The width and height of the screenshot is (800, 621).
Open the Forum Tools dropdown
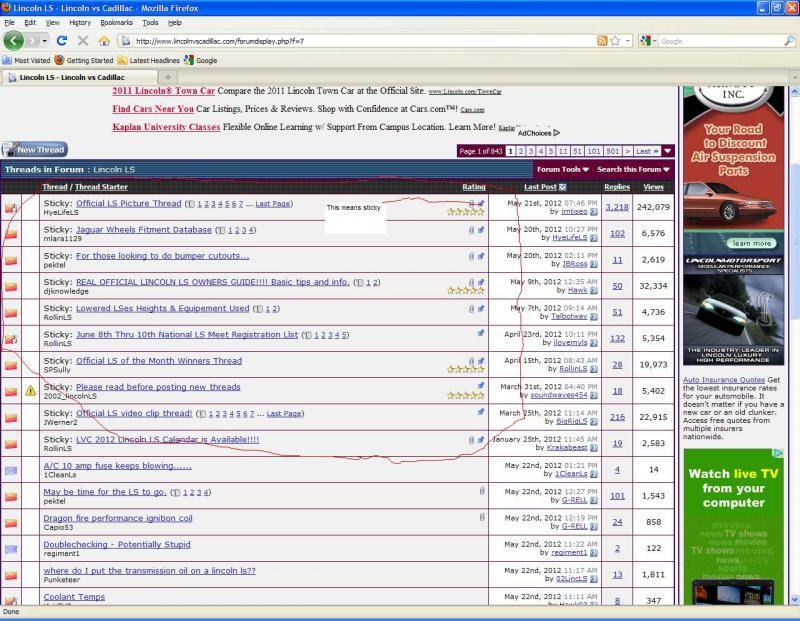pyautogui.click(x=563, y=169)
